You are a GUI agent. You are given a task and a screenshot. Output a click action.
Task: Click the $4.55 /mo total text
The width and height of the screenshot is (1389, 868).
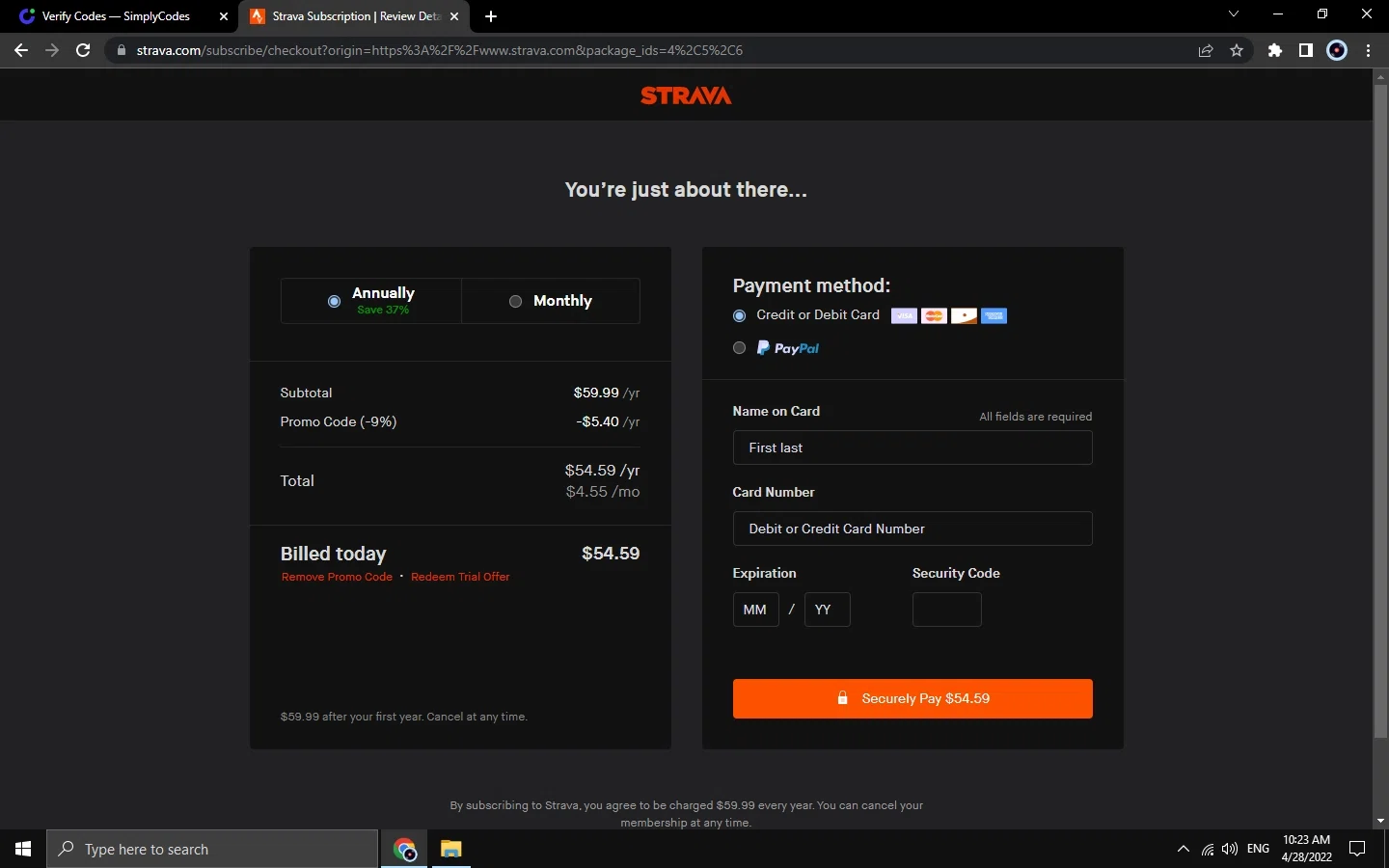[603, 492]
